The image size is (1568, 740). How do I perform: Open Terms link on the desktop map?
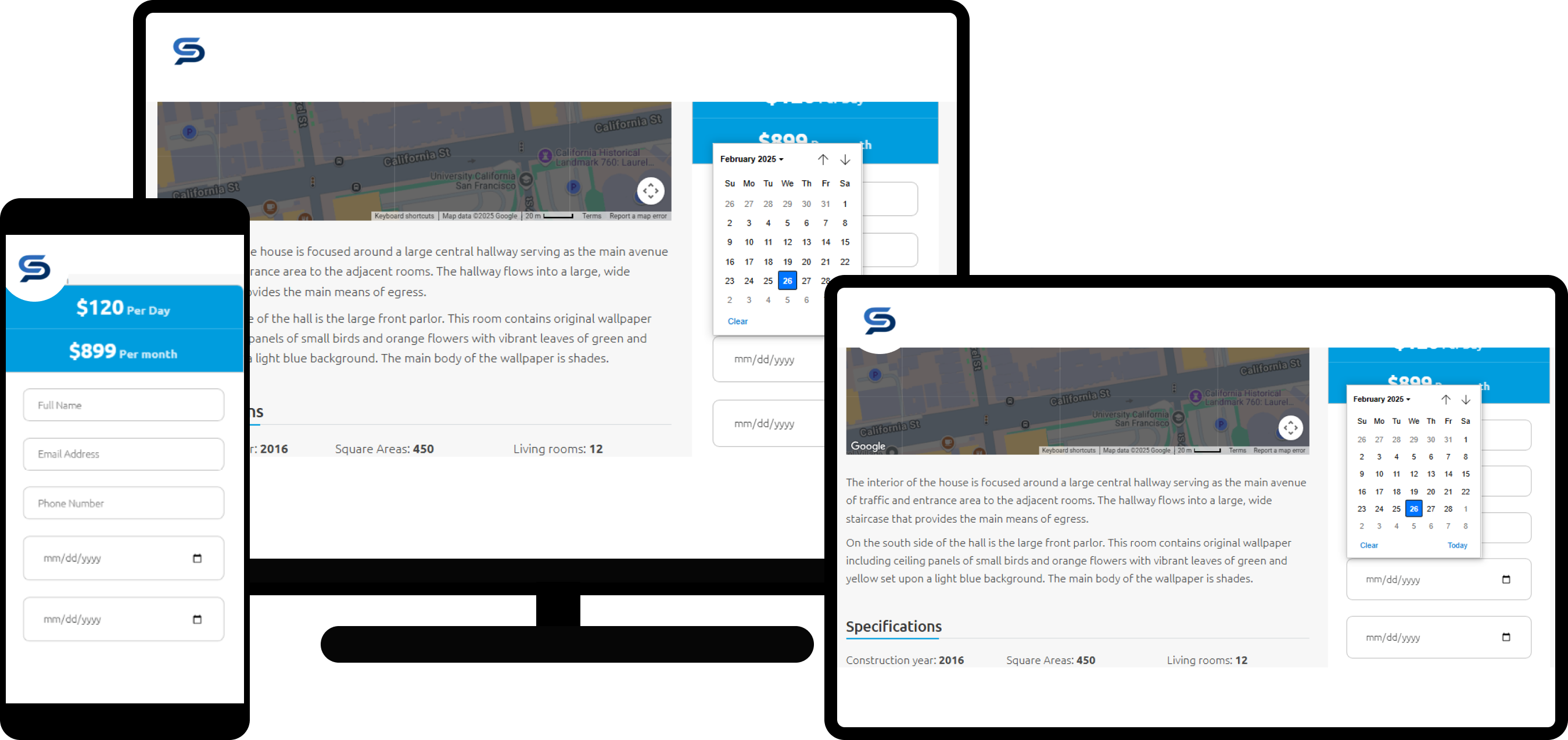click(591, 216)
